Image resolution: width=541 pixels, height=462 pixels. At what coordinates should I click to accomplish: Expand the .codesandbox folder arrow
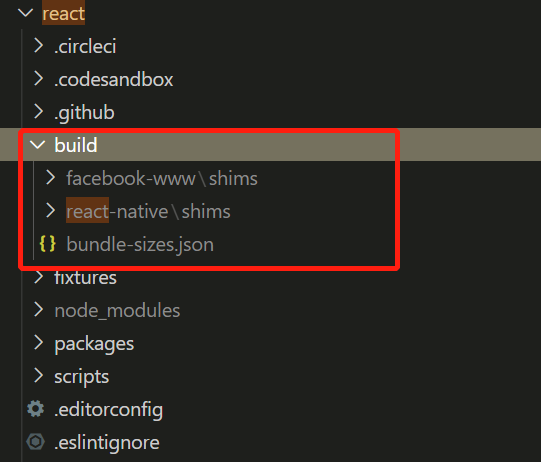coord(39,79)
